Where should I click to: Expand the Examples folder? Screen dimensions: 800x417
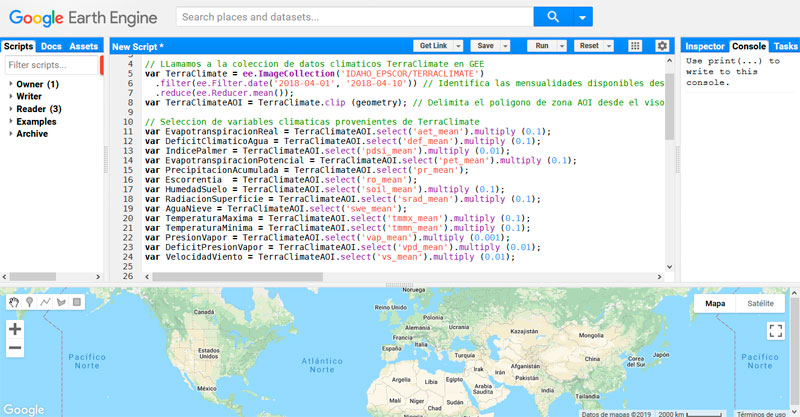11,121
